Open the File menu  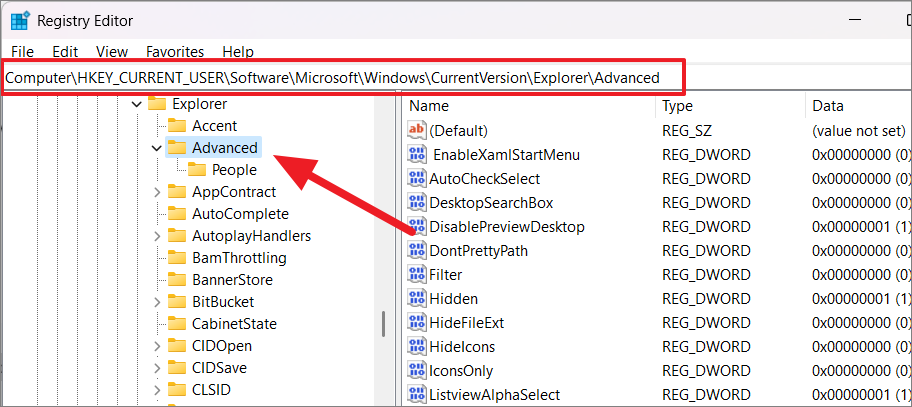point(22,52)
